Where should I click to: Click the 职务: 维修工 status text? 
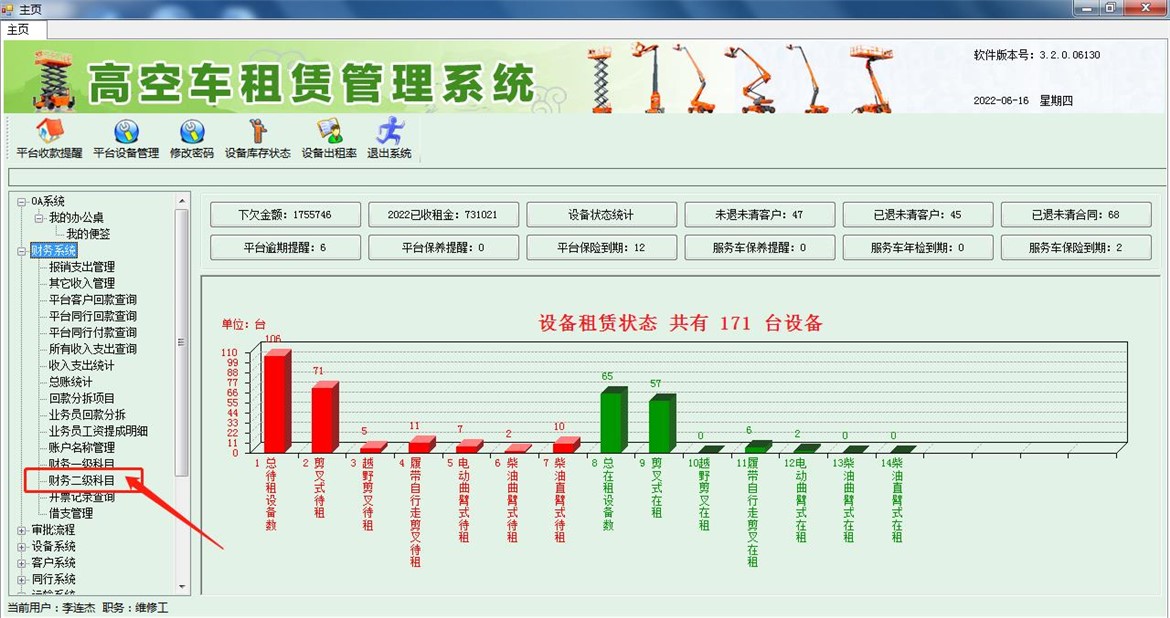(135, 608)
